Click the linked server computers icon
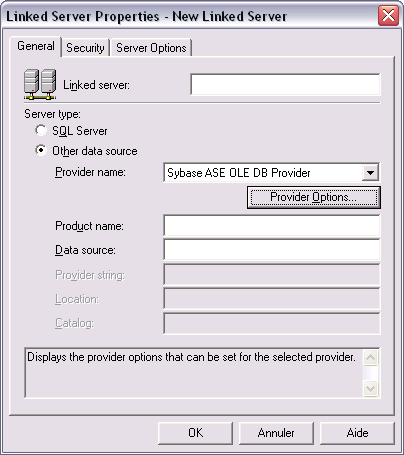The height and width of the screenshot is (455, 404). coord(40,84)
